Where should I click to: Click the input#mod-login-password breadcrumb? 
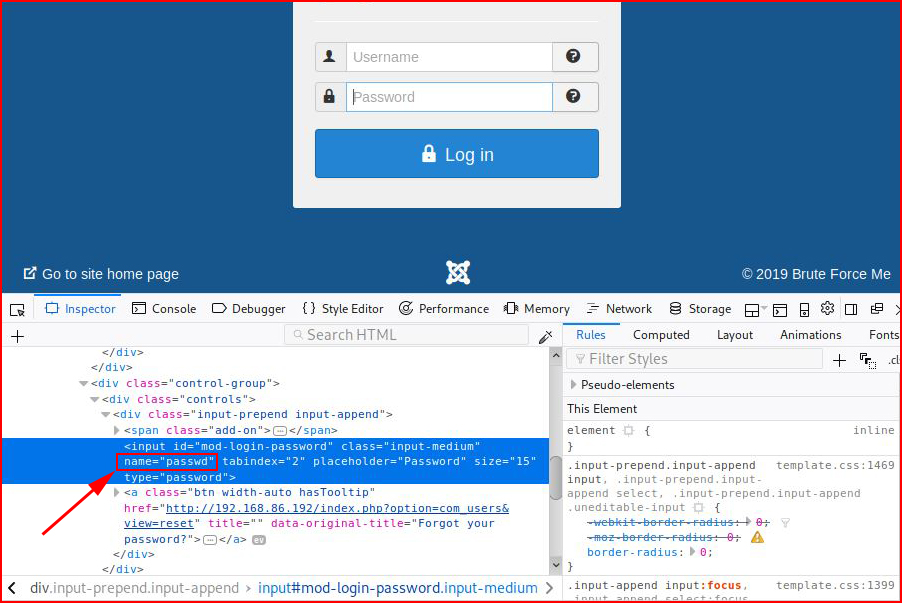pos(398,588)
